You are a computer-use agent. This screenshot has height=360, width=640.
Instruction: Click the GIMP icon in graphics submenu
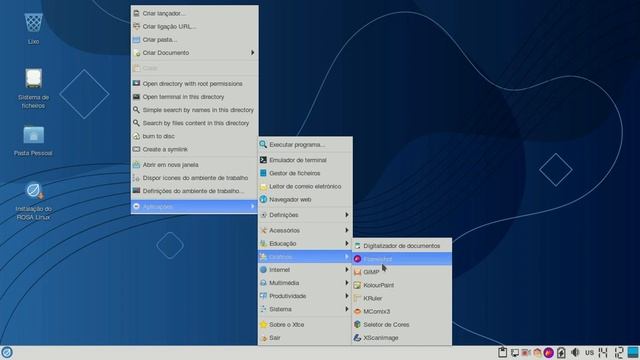(x=358, y=272)
